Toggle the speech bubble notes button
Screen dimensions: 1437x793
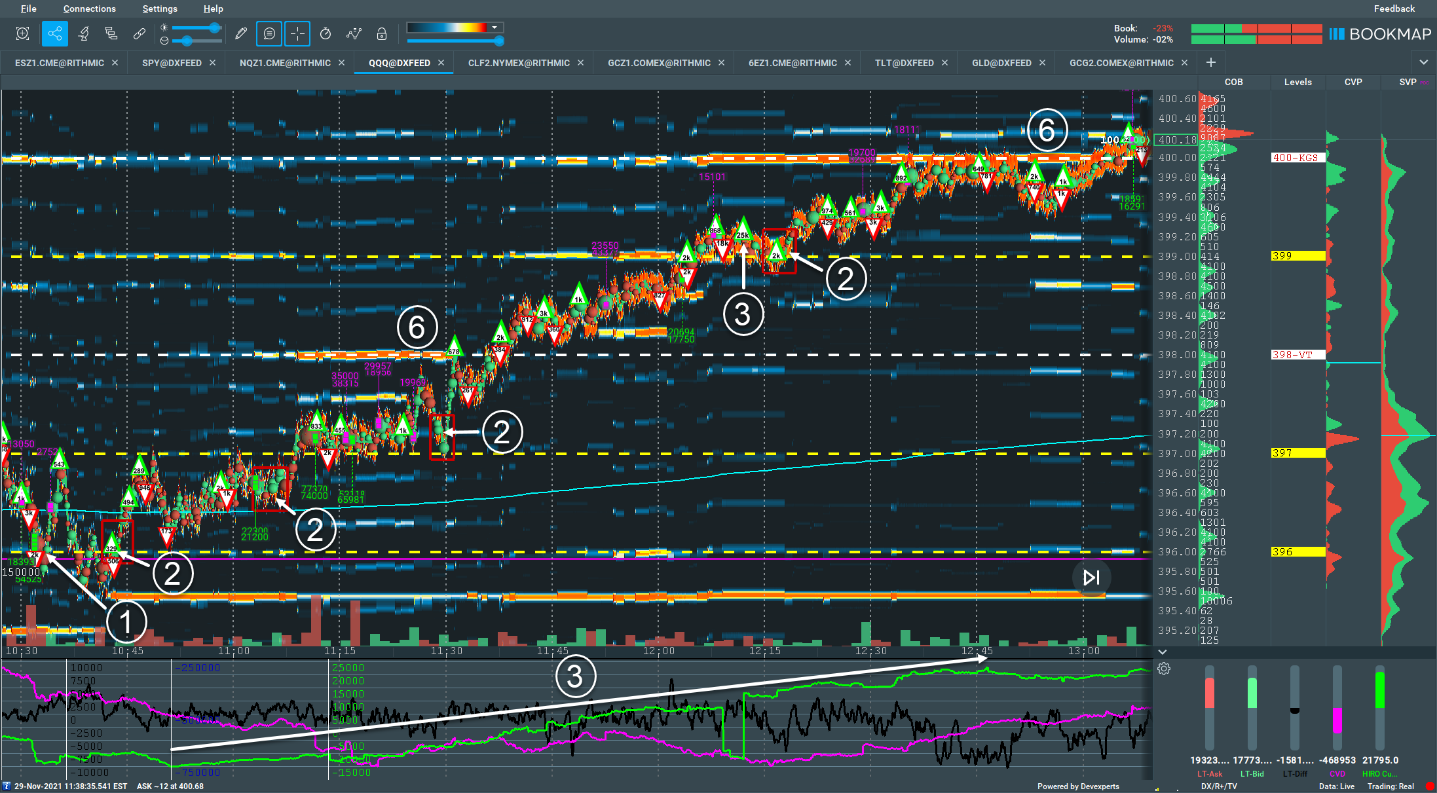click(269, 33)
